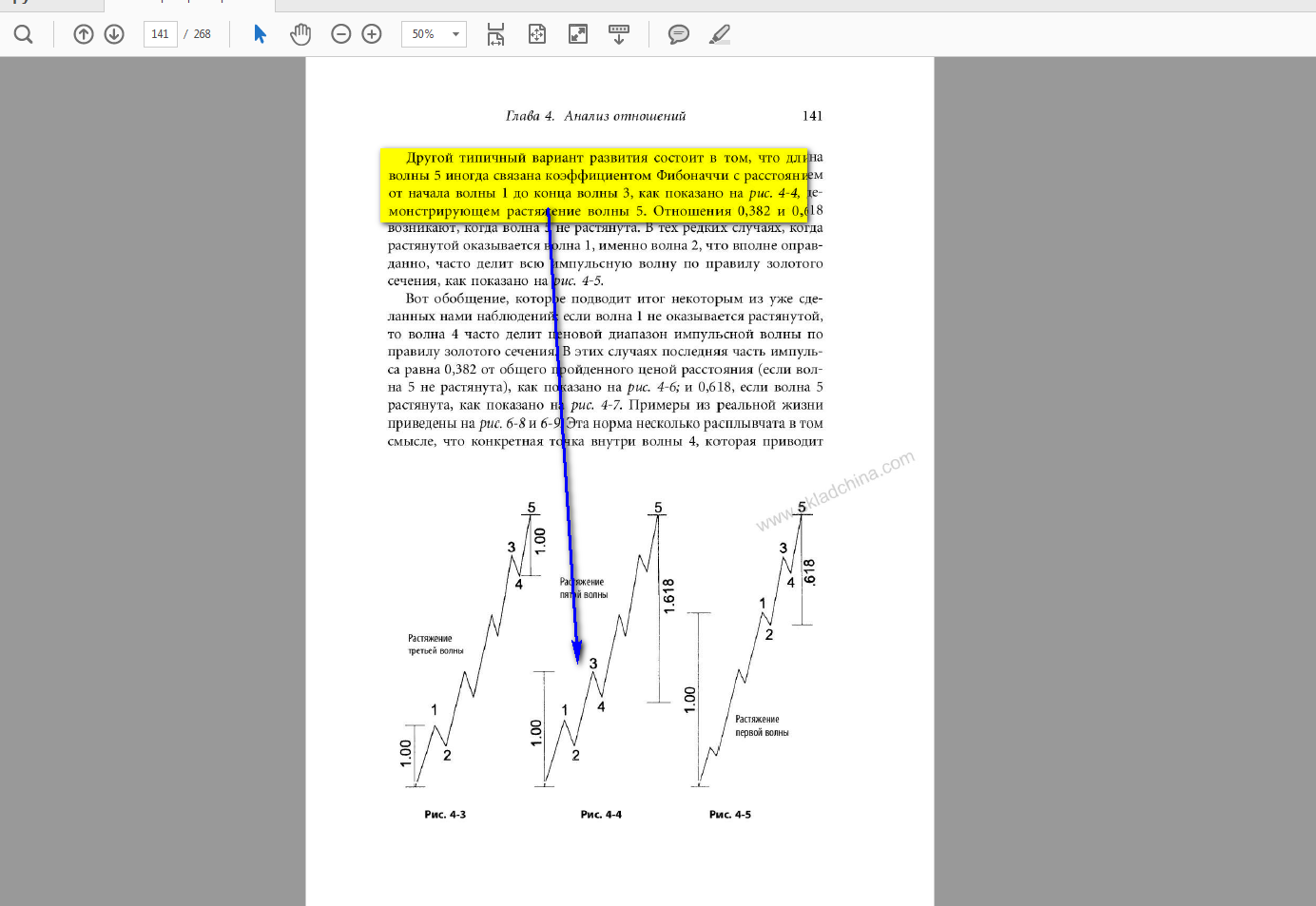Click the label 'Растяжение пятой волны'
1316x906 pixels.
pyautogui.click(x=584, y=588)
